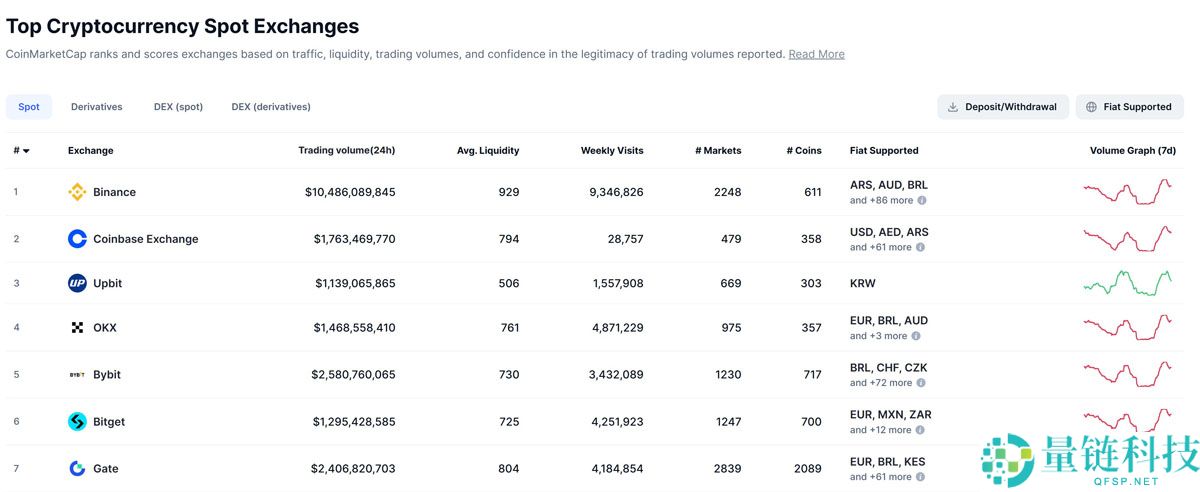Click Coinbase's trading volume $1,763,469,770
The width and height of the screenshot is (1200, 492).
(354, 239)
